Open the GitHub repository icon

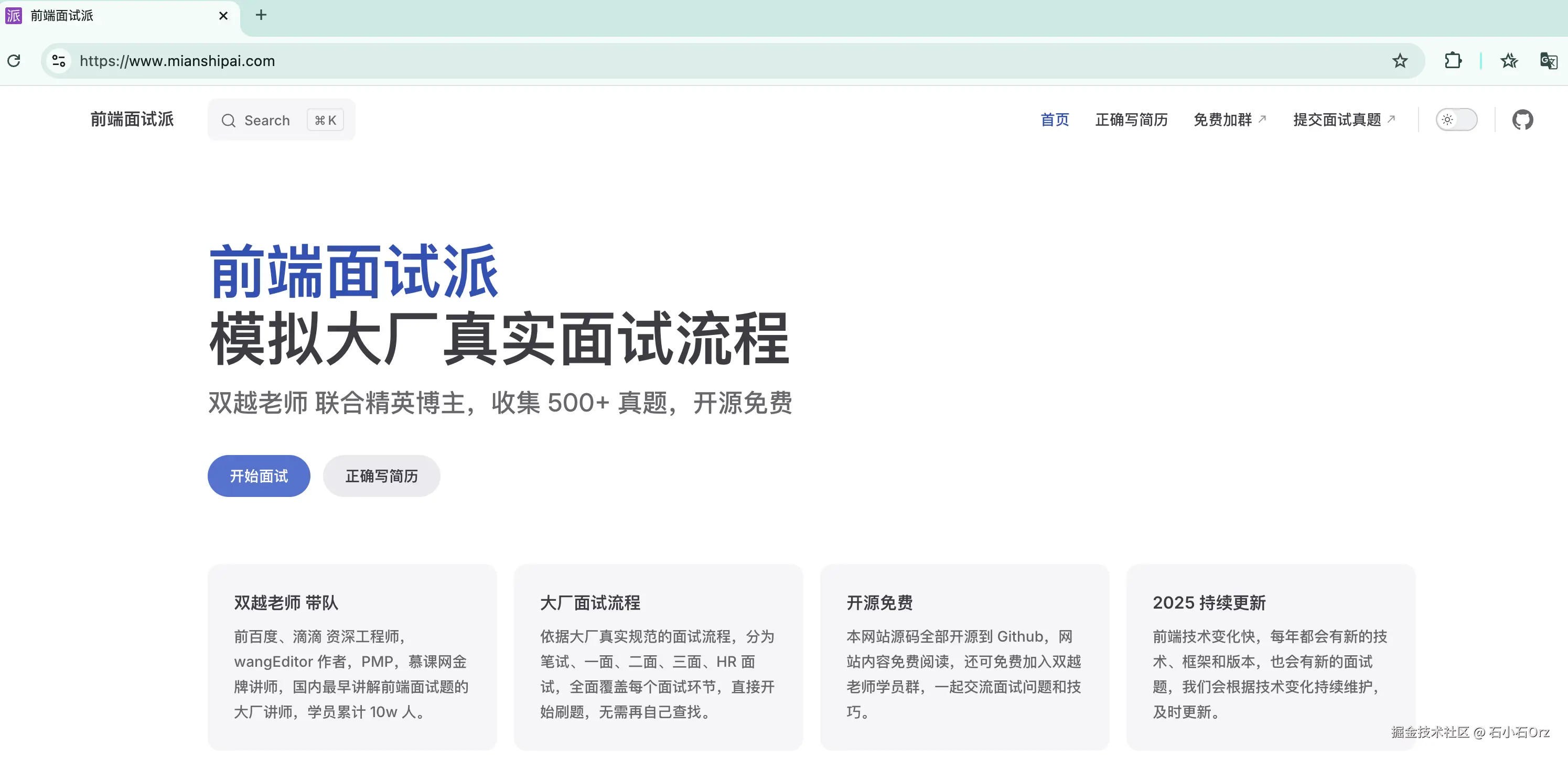1522,120
